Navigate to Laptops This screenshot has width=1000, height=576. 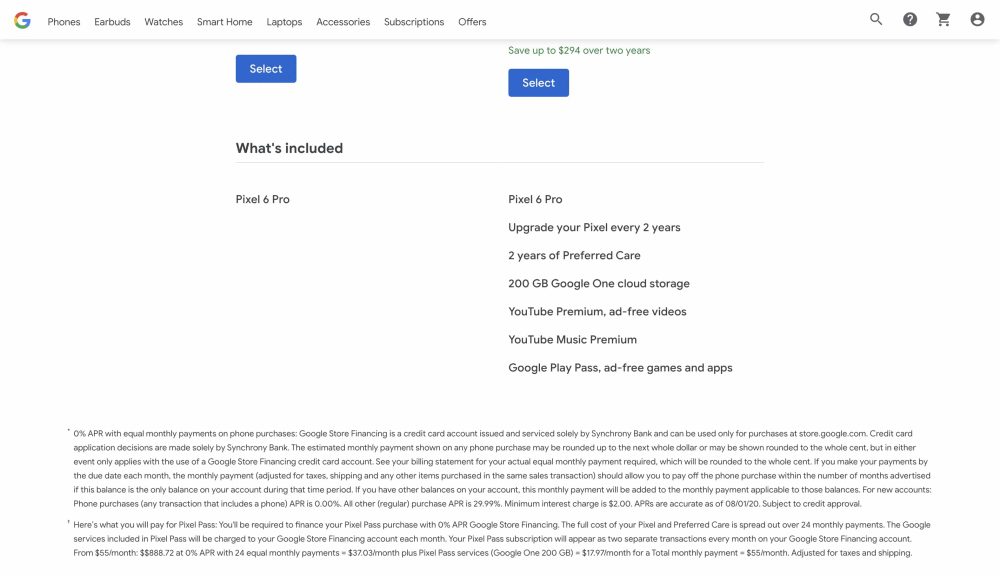point(284,22)
